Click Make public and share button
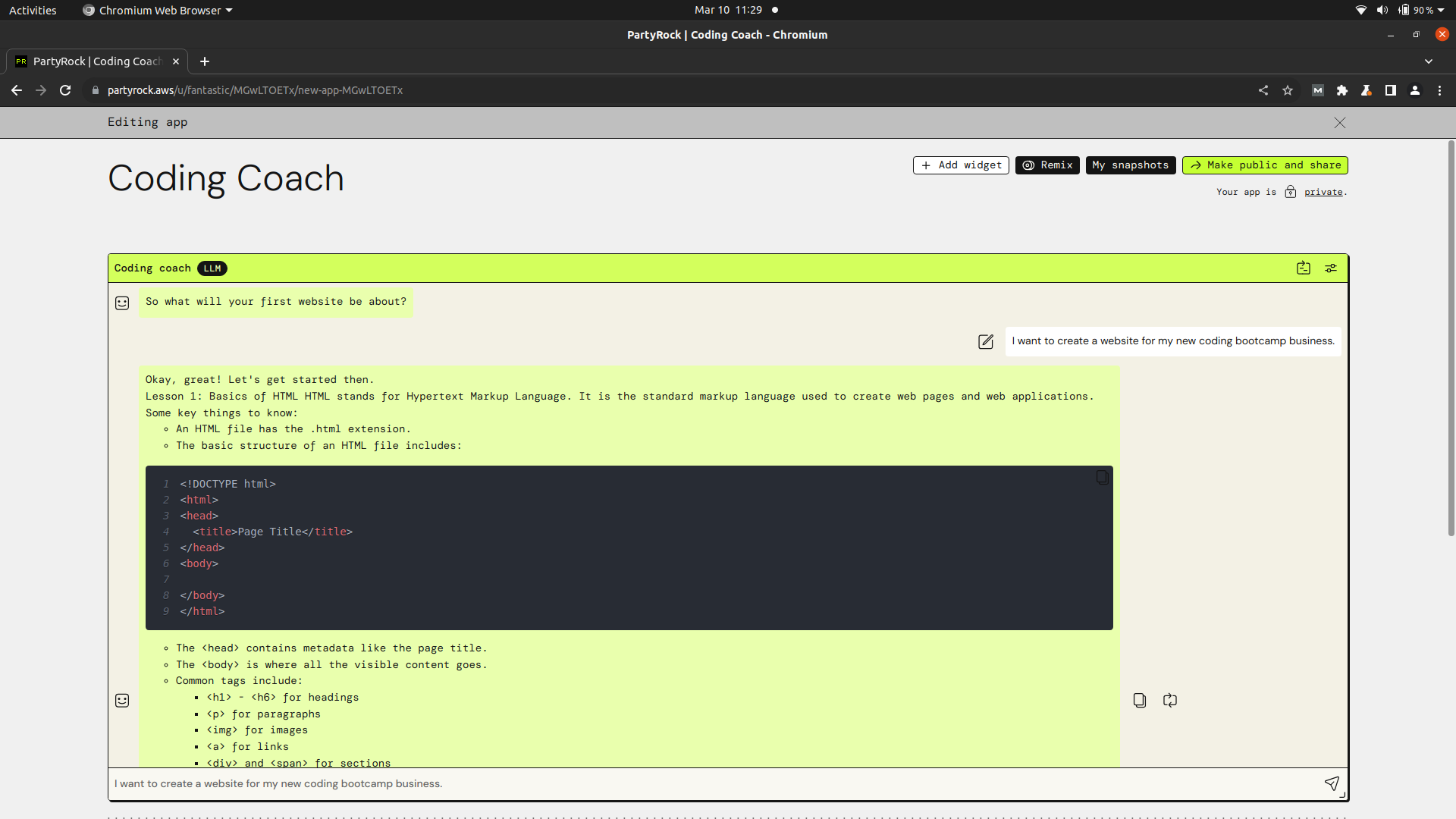The height and width of the screenshot is (819, 1456). point(1265,165)
